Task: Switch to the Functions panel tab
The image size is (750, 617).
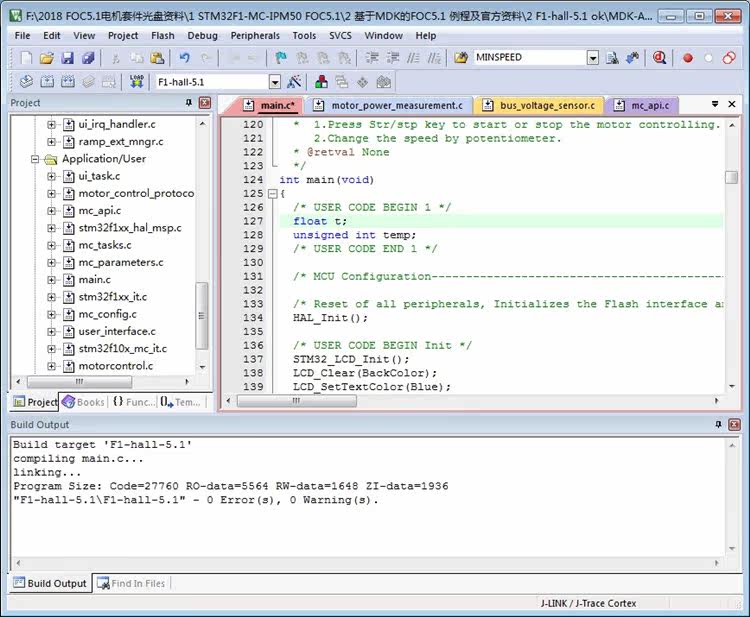Action: click(134, 402)
